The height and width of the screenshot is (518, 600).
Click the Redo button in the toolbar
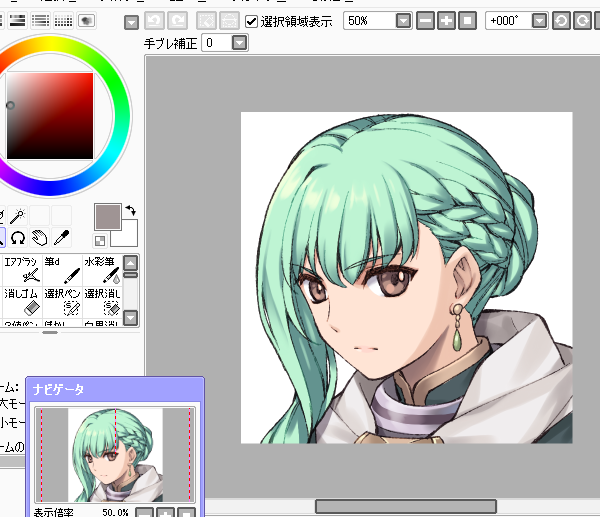click(178, 21)
